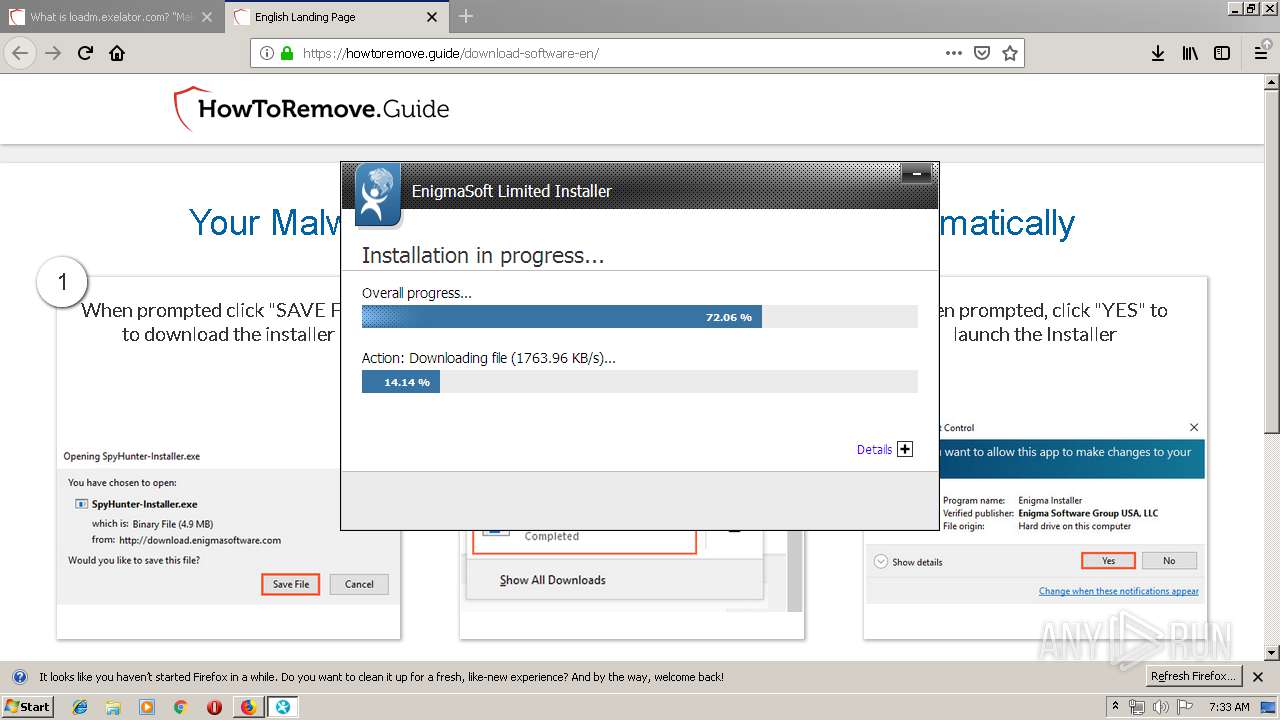Click the HowToRemove.Guide logo
The image size is (1280, 720).
(x=311, y=108)
